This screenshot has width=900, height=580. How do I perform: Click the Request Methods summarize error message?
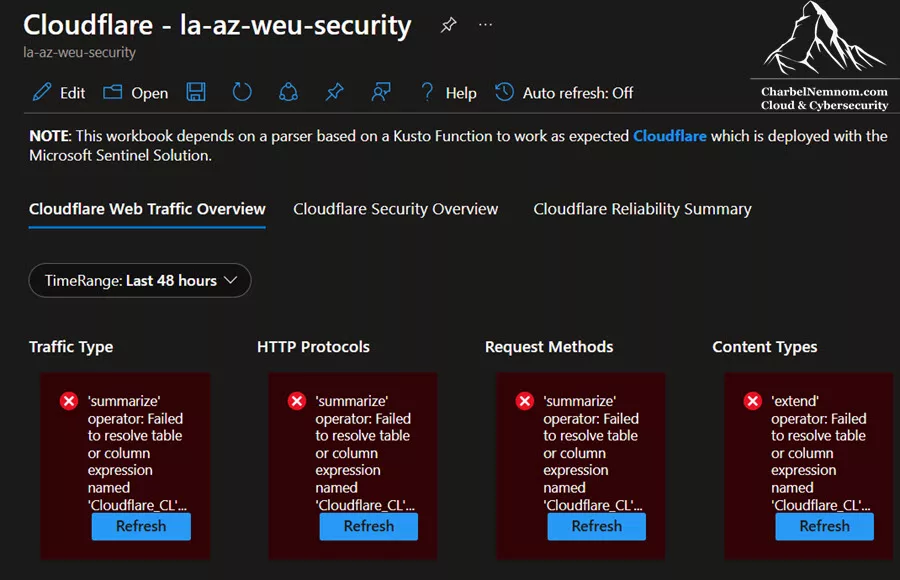(x=592, y=453)
